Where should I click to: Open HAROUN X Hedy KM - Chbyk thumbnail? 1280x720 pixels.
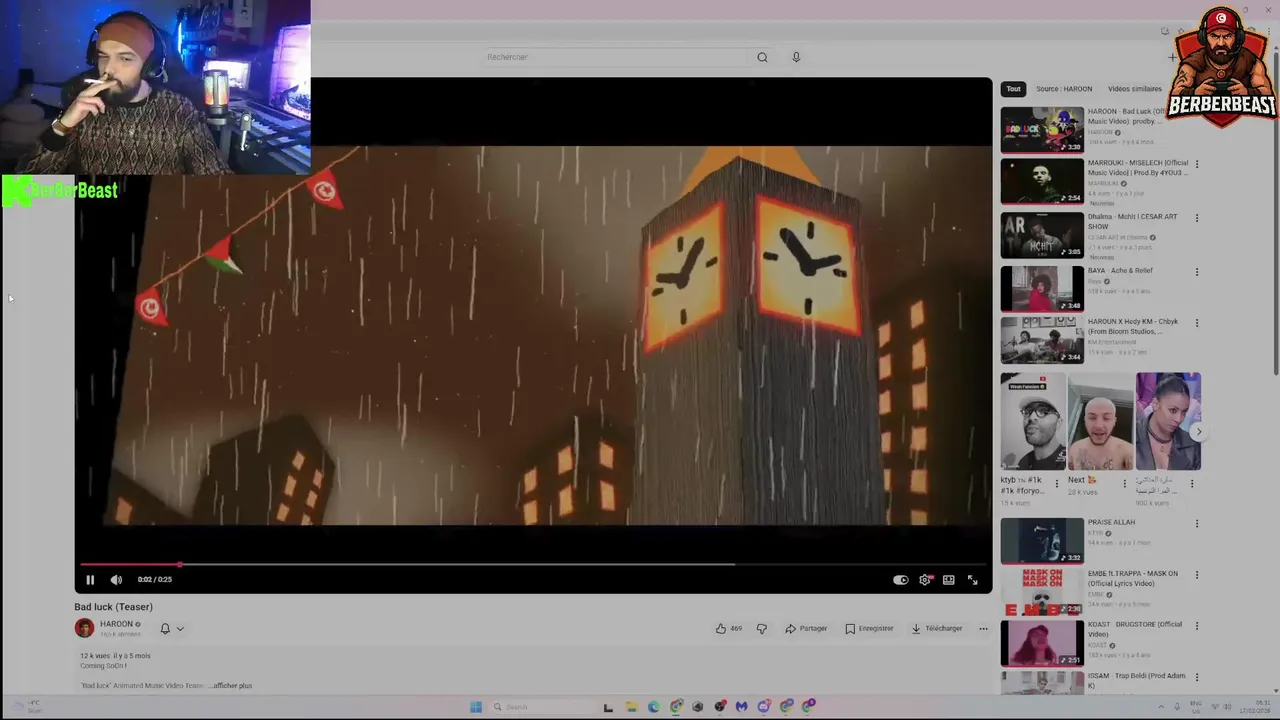[x=1042, y=340]
